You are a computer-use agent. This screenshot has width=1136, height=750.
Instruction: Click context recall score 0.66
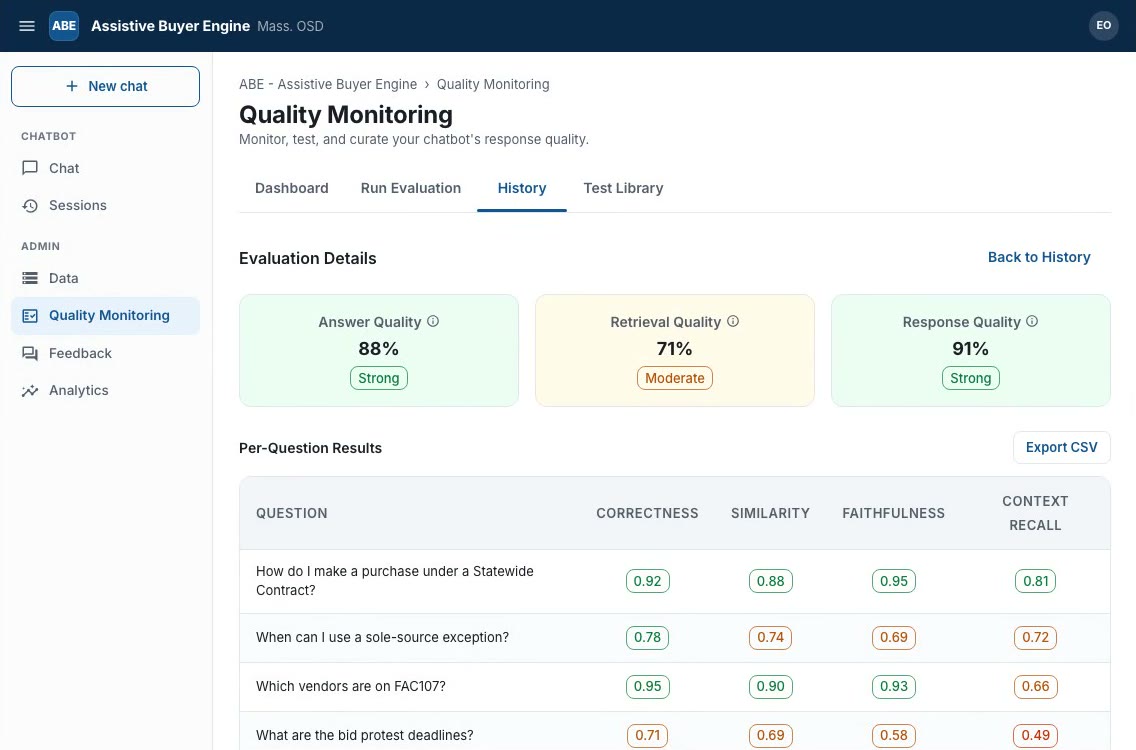(1035, 686)
